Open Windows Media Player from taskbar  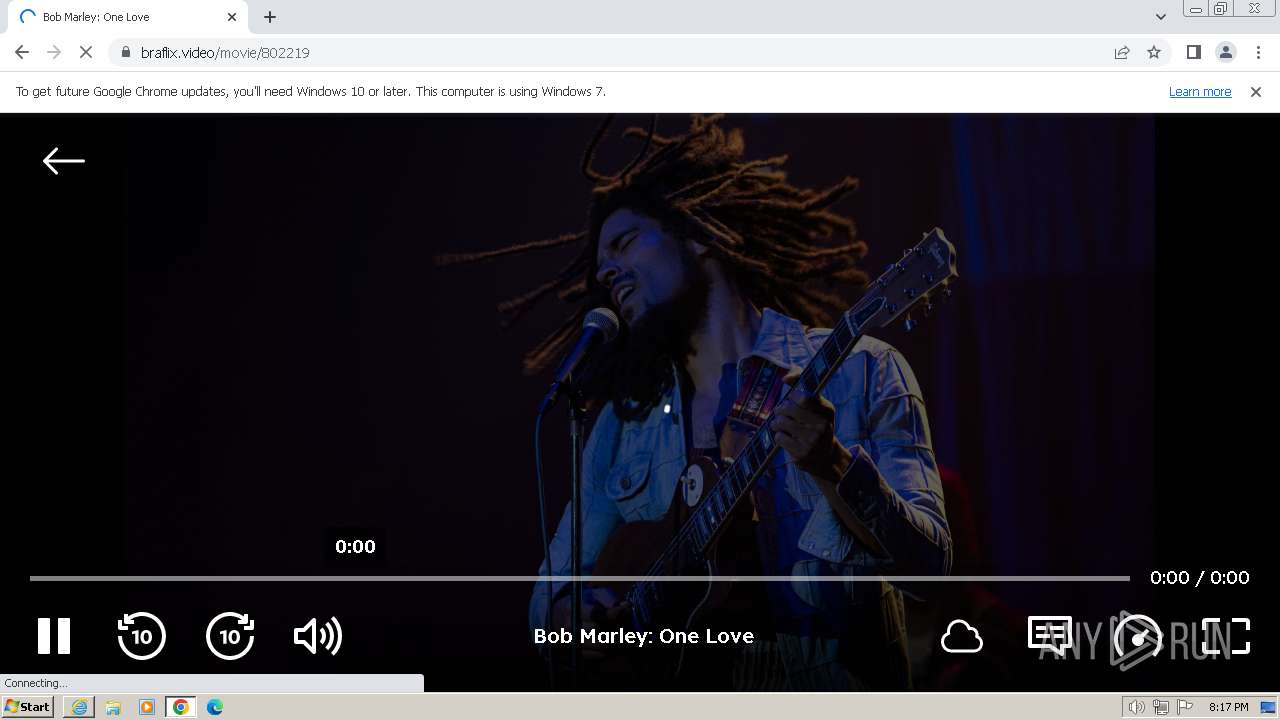tap(147, 707)
